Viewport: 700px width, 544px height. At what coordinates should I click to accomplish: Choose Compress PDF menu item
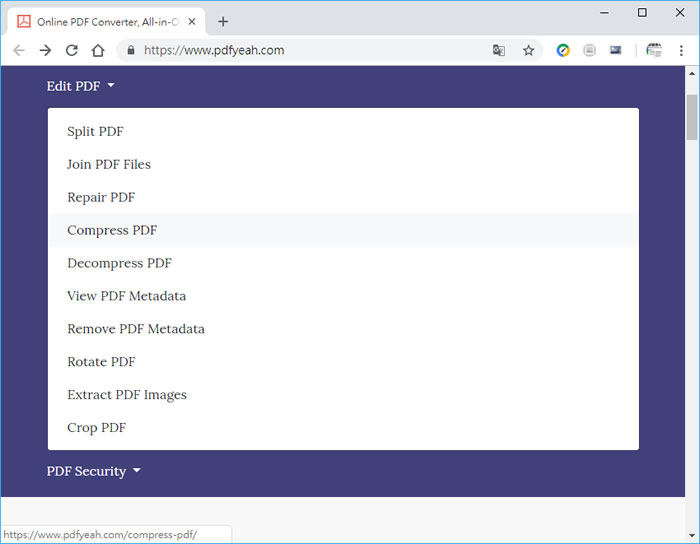112,230
